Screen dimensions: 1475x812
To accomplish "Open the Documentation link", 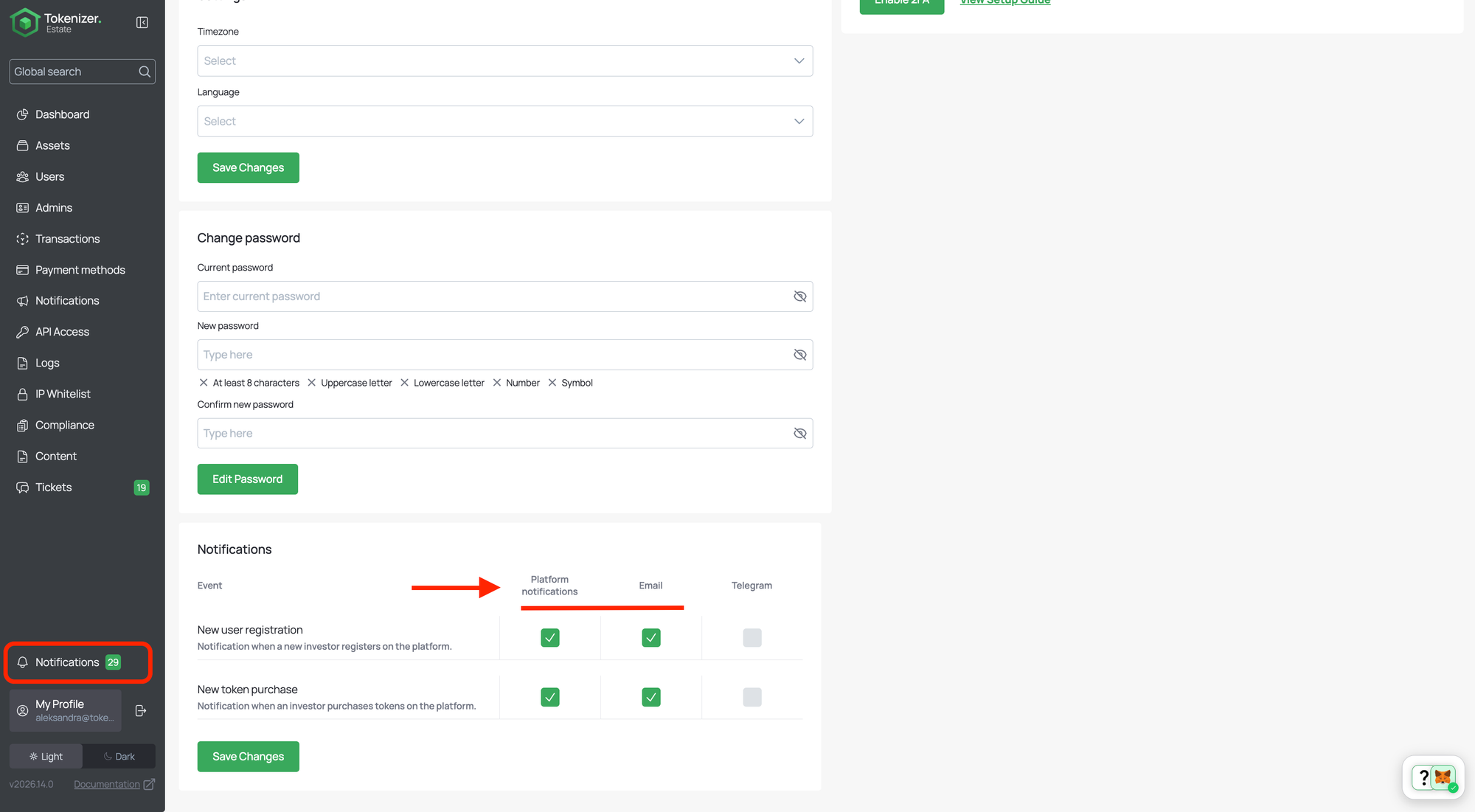I will tap(107, 785).
